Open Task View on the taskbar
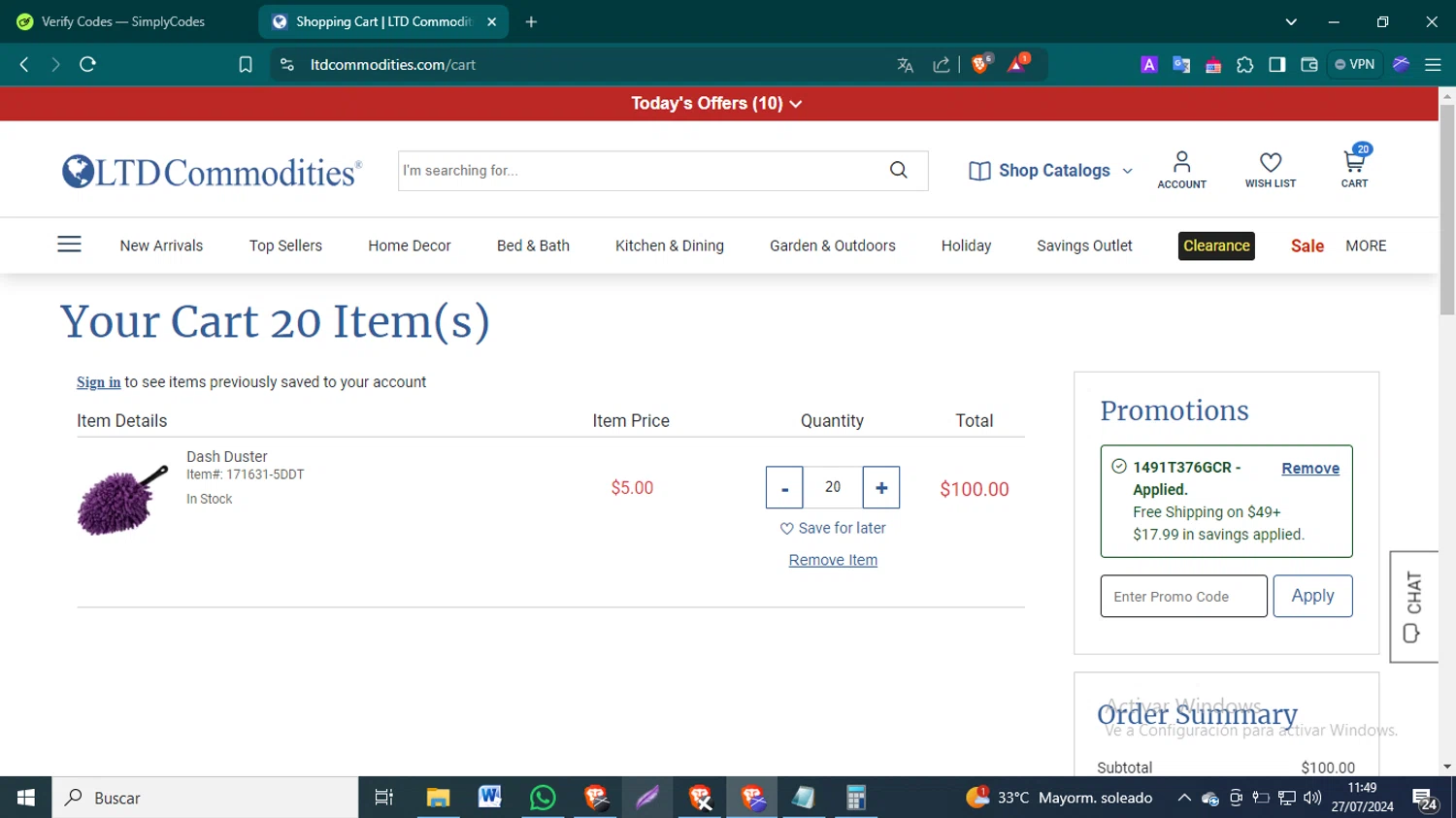 pyautogui.click(x=384, y=798)
